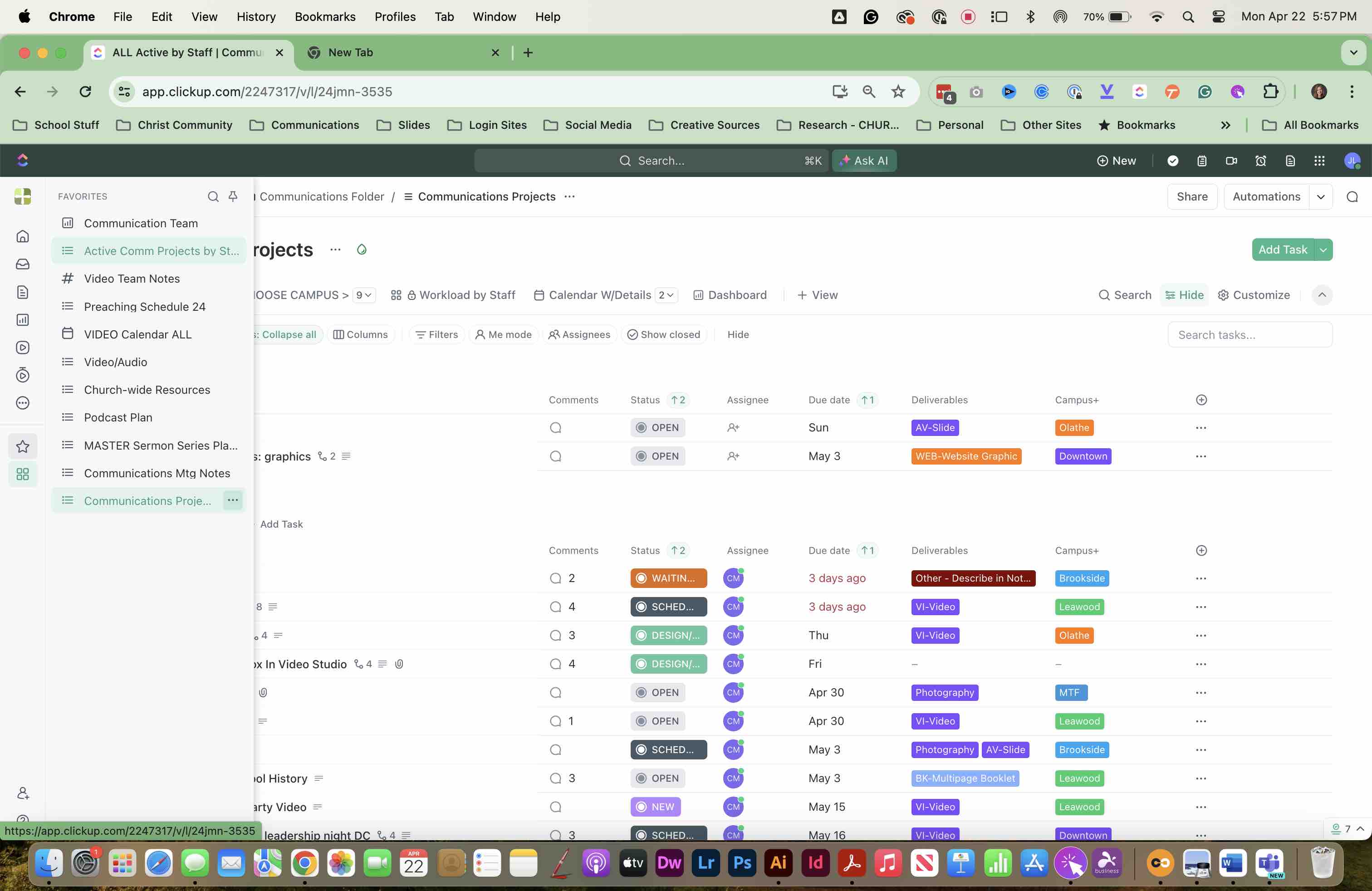Expand the Add Task dropdown arrow

pyautogui.click(x=1323, y=250)
